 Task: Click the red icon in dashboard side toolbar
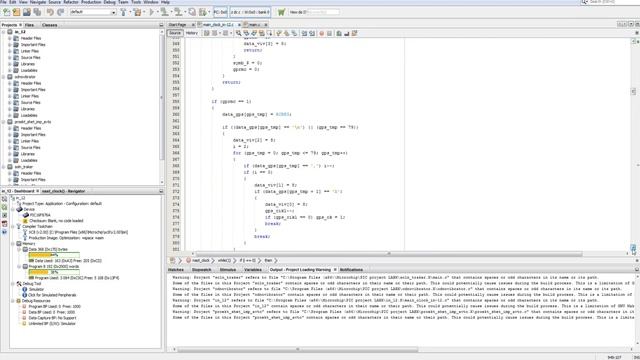tap(4, 224)
